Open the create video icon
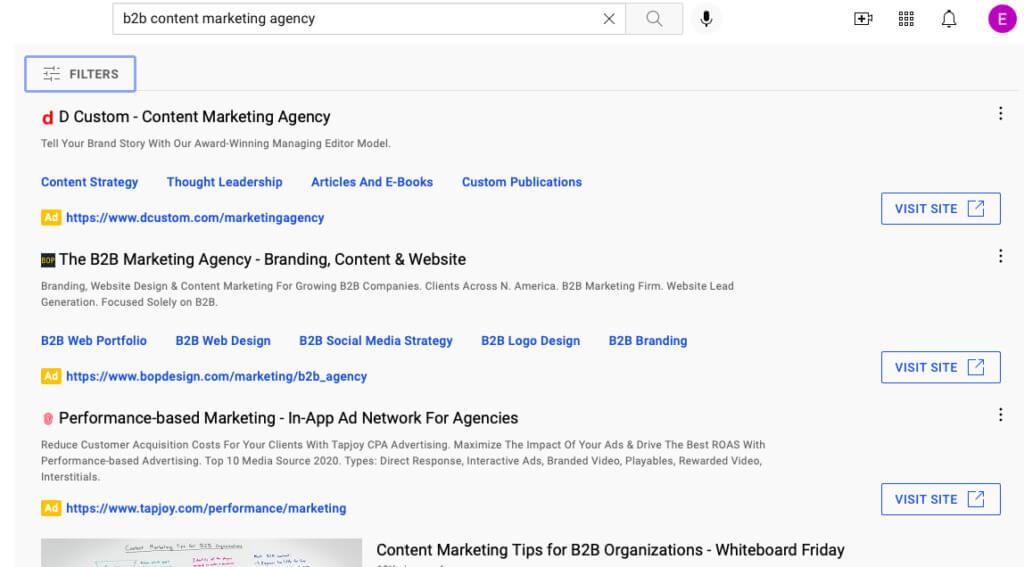1024x567 pixels. click(863, 19)
